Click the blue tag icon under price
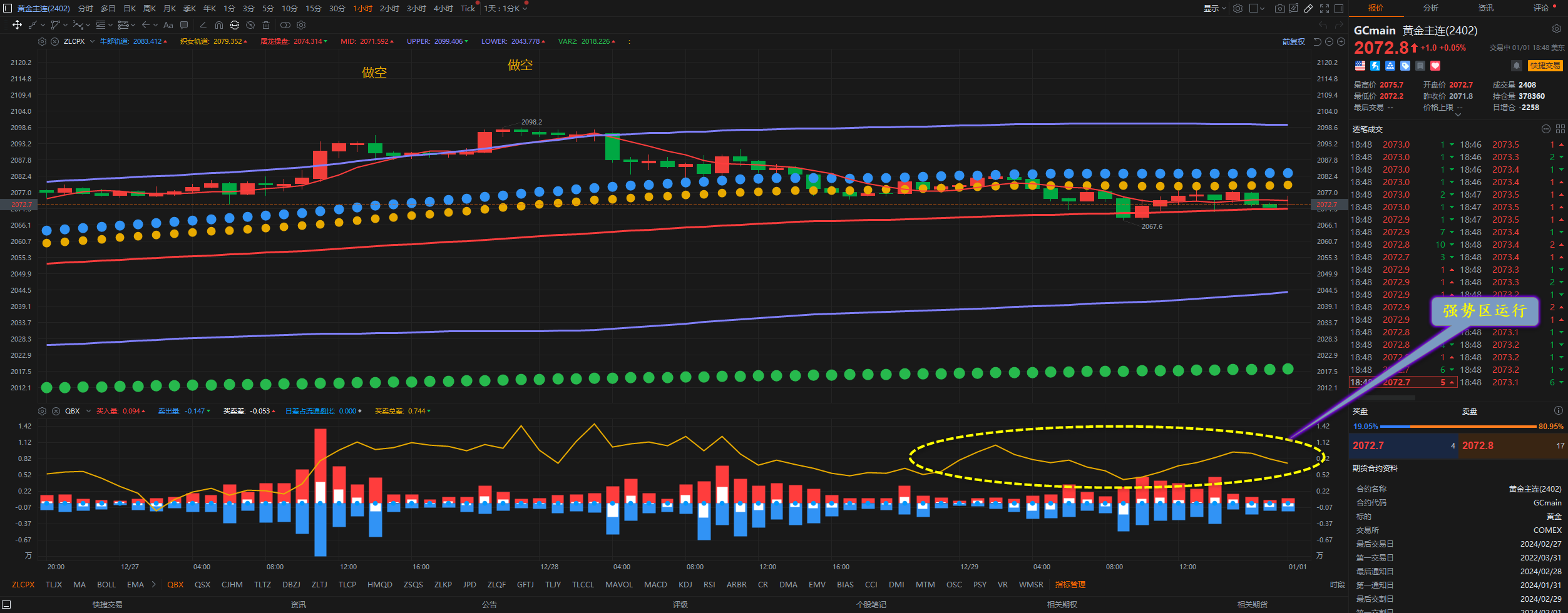1568x613 pixels. [x=1405, y=66]
